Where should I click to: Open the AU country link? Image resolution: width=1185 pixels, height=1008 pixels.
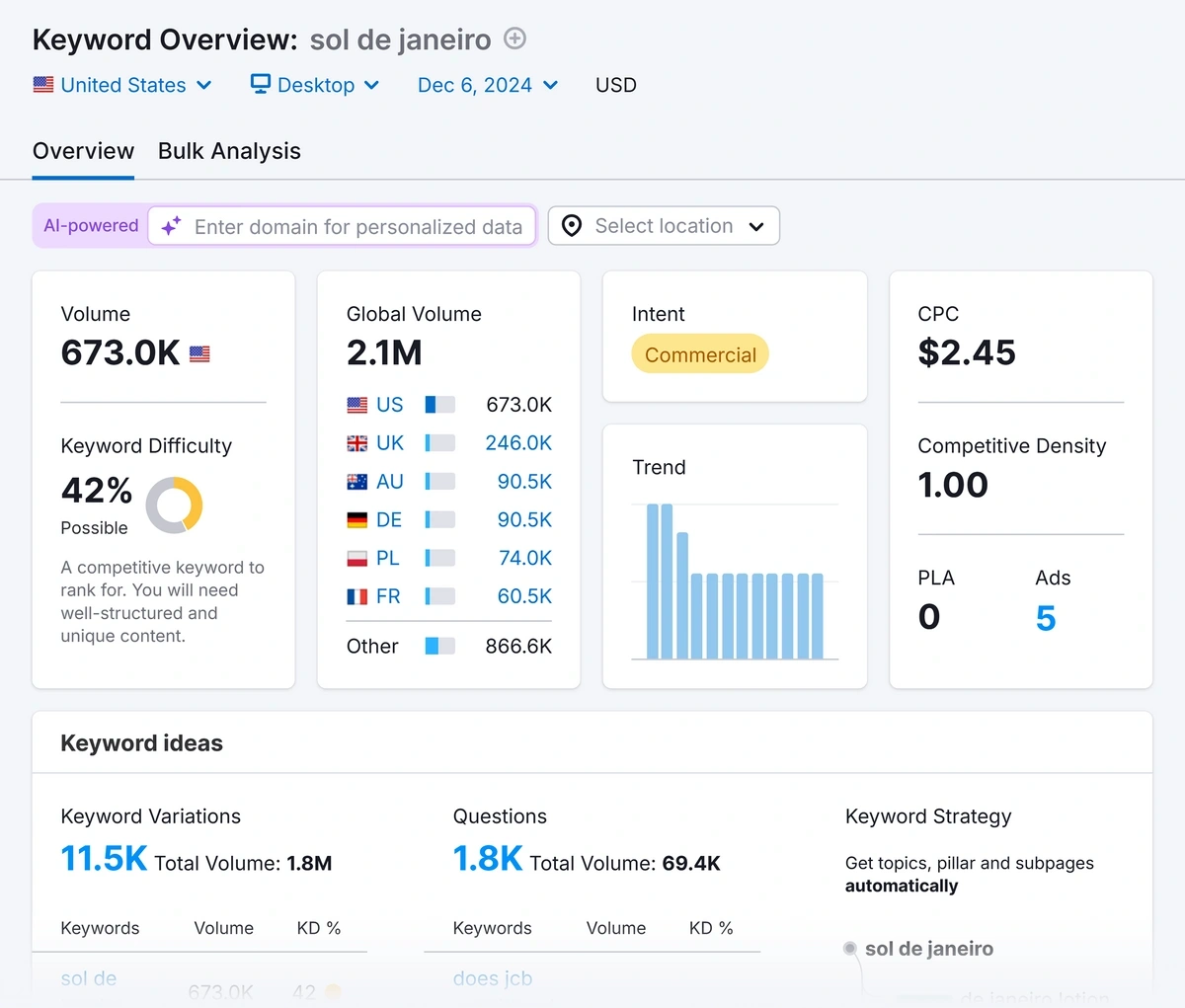click(x=390, y=482)
